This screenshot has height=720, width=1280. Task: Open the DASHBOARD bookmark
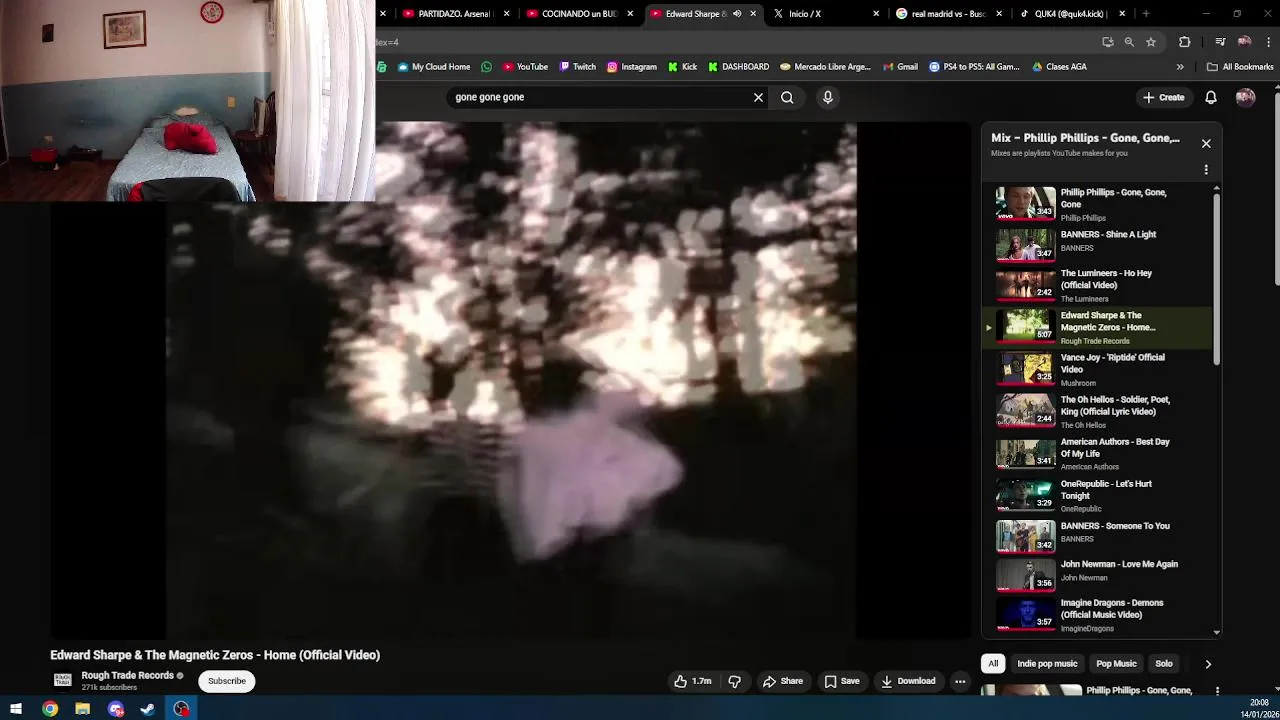(x=738, y=67)
